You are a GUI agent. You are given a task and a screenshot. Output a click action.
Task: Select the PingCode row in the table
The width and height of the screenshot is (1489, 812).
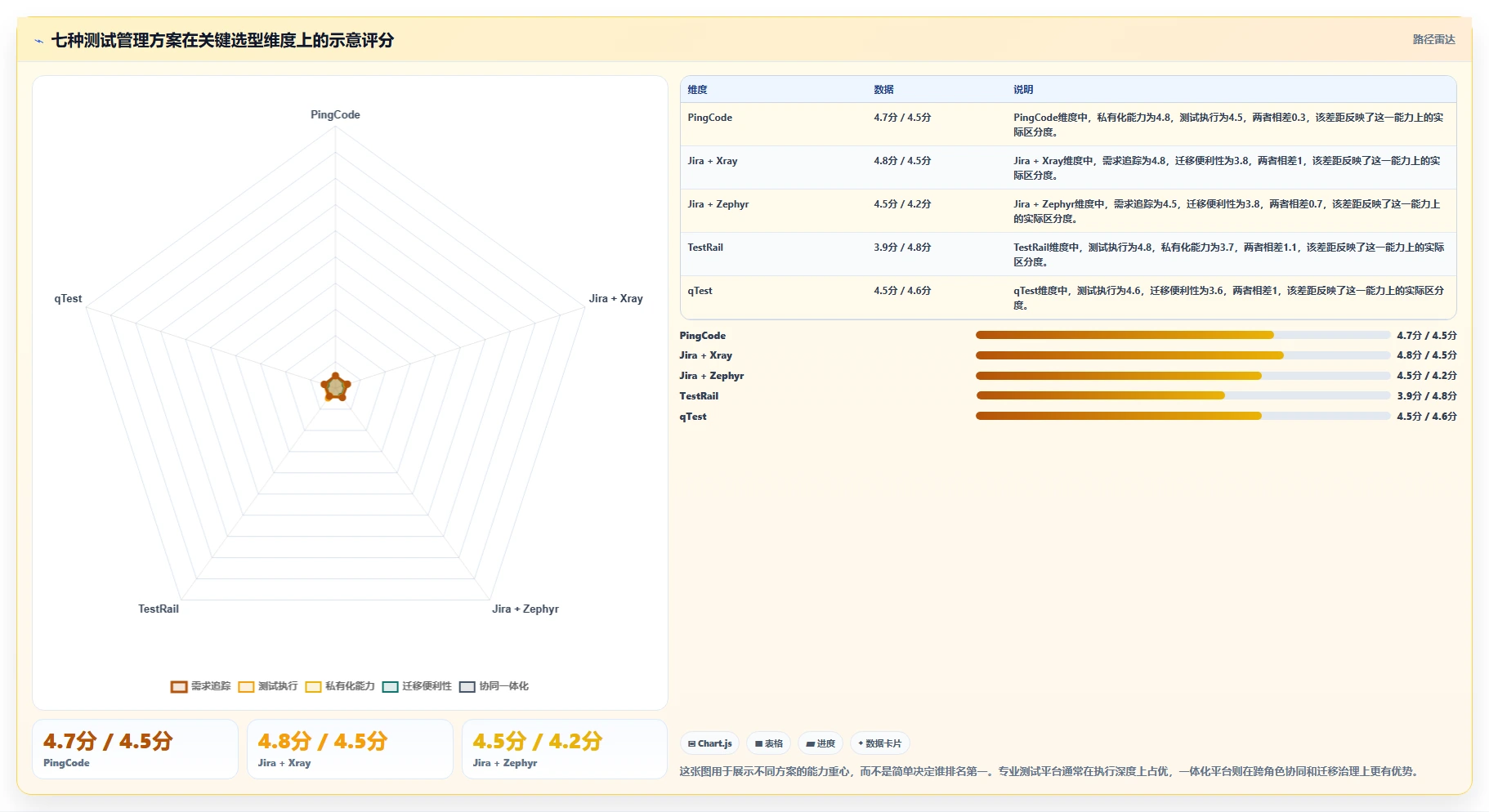1068,124
